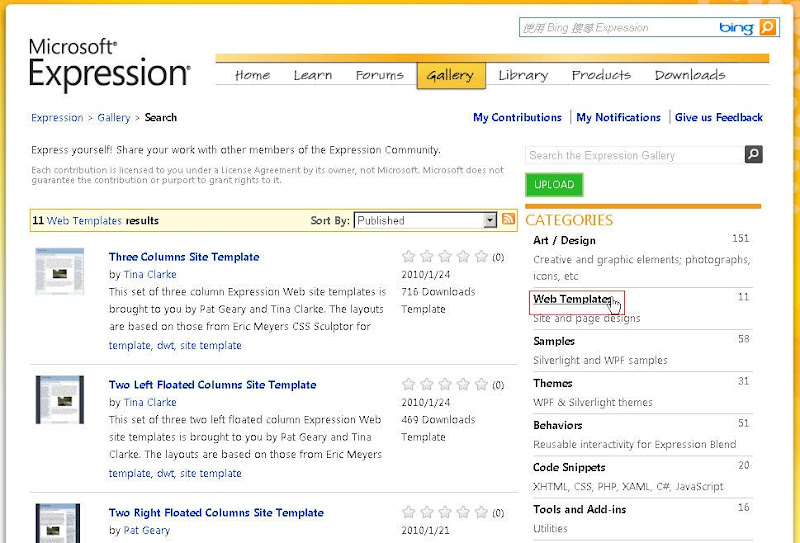Select Samples category

coord(554,341)
